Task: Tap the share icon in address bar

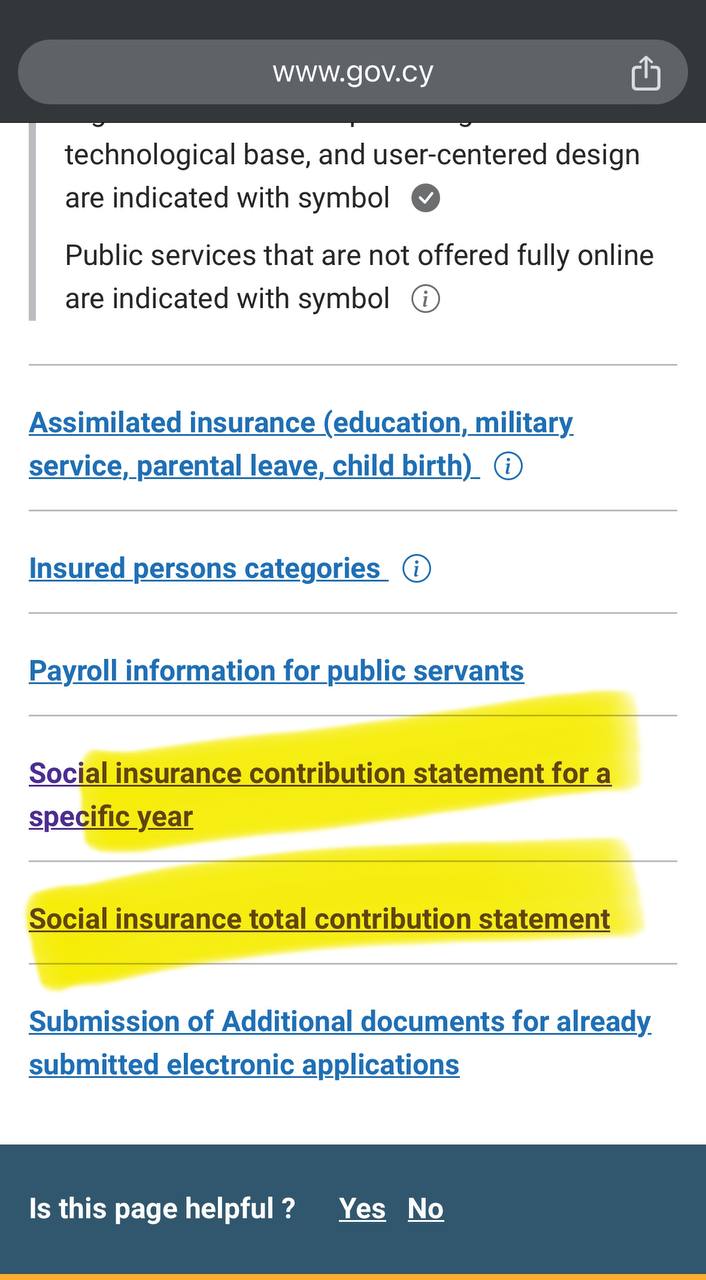Action: 646,73
